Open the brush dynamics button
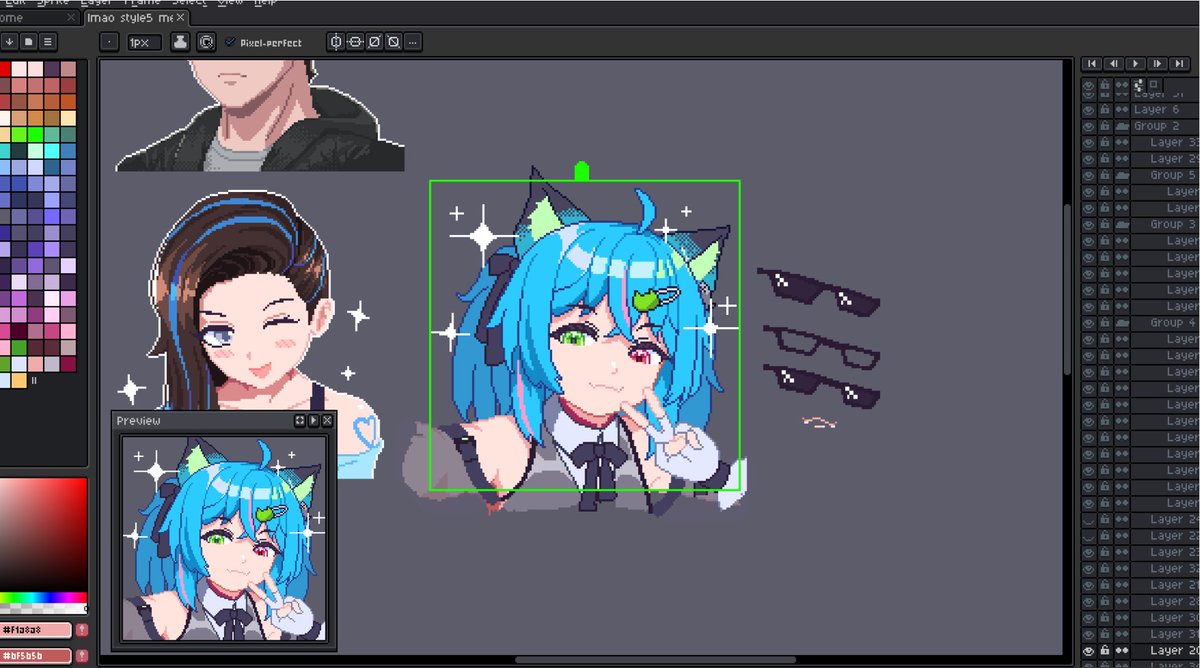The width and height of the screenshot is (1200, 668). [205, 42]
